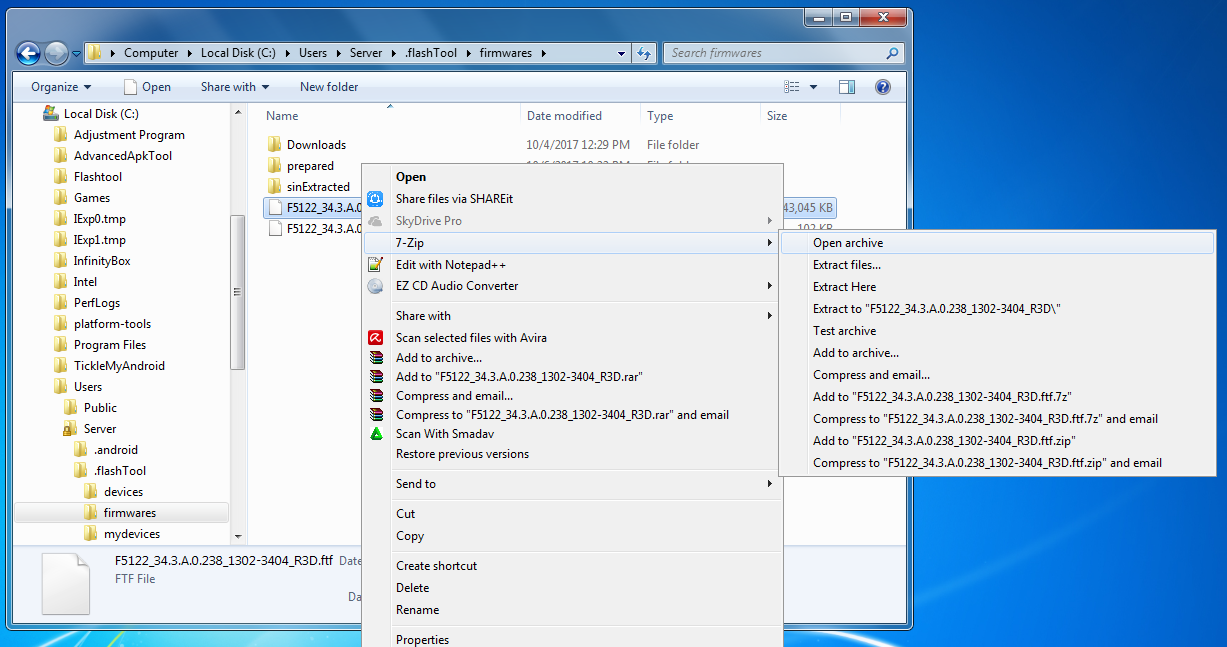The width and height of the screenshot is (1227, 647).
Task: Click WinRAR icon beside Compress and email
Action: pos(375,396)
